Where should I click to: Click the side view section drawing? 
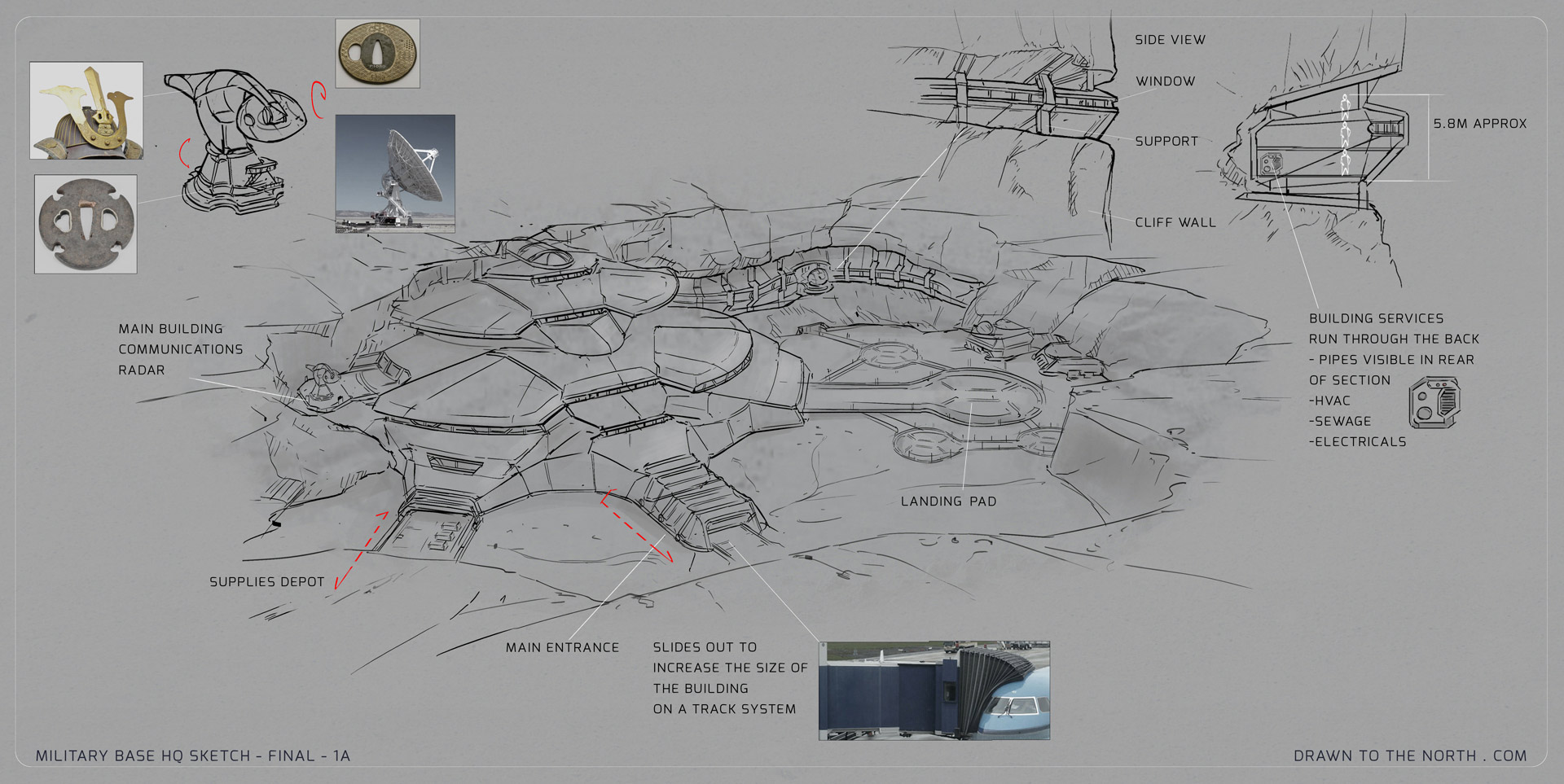coord(1320,147)
